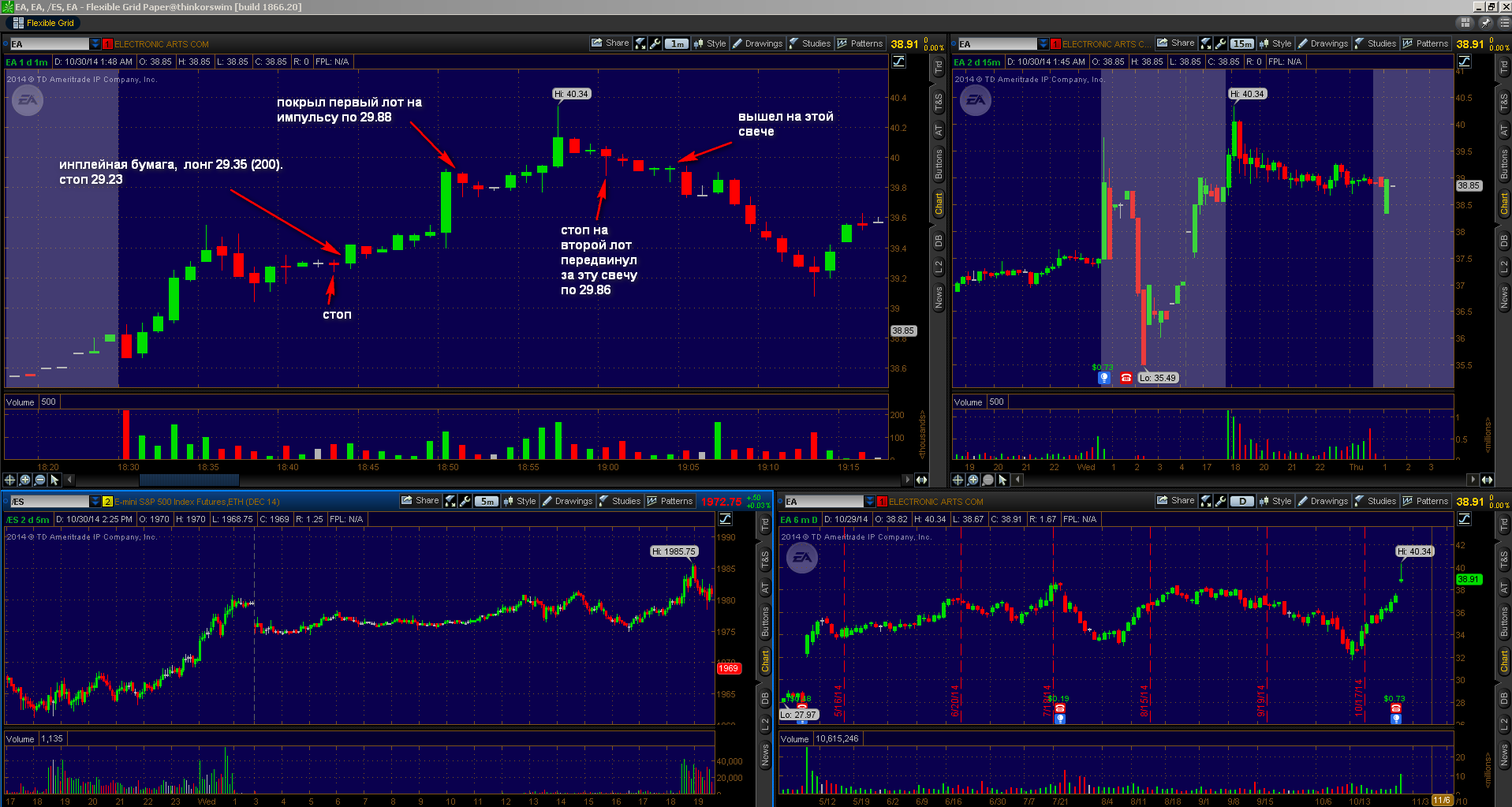Toggle price scale icon in the /ES chart
The image size is (1512, 807).
tap(725, 519)
